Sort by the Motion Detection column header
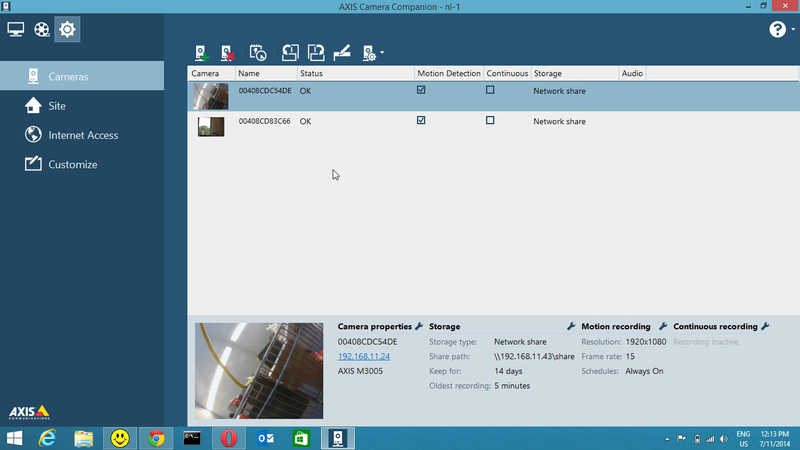 point(449,73)
